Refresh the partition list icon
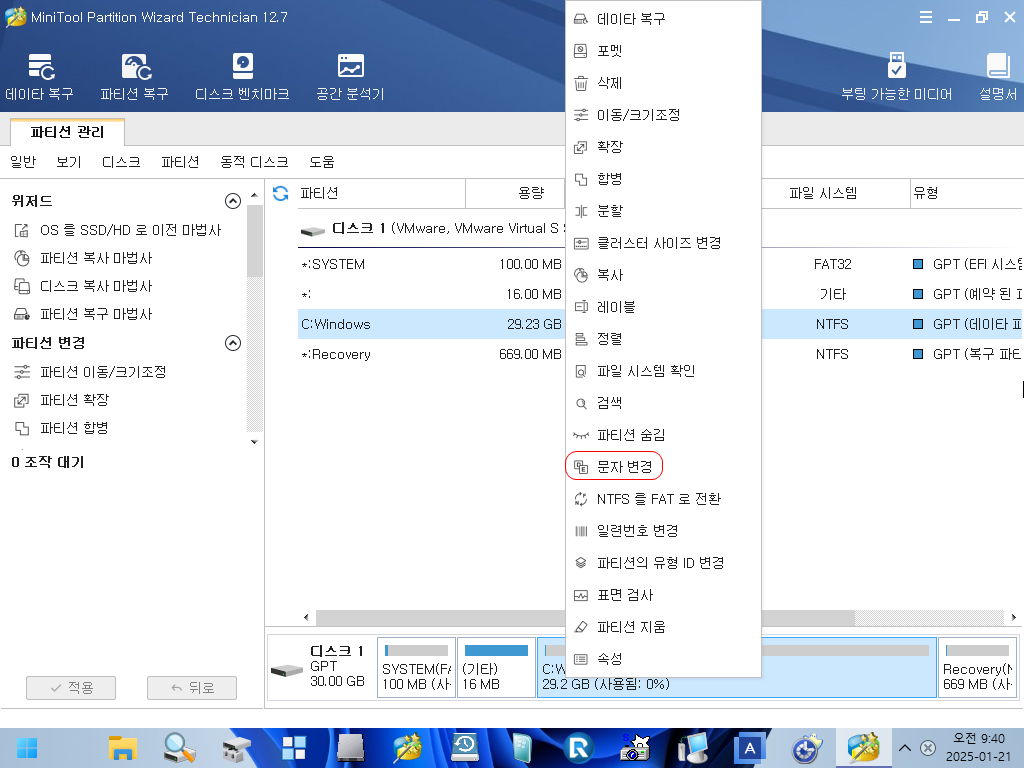The height and width of the screenshot is (768, 1024). tap(281, 193)
